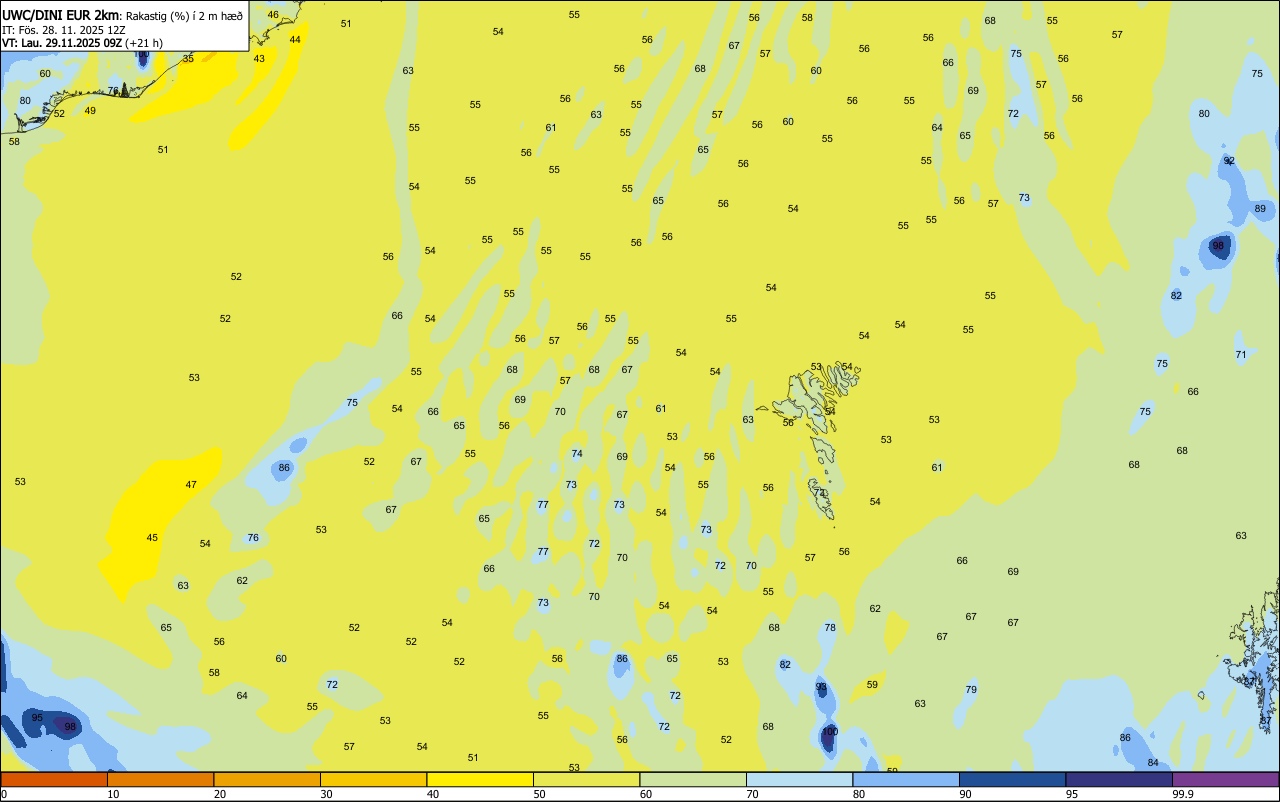Click the "46" humidity value on the map
This screenshot has width=1280, height=802.
click(x=273, y=15)
